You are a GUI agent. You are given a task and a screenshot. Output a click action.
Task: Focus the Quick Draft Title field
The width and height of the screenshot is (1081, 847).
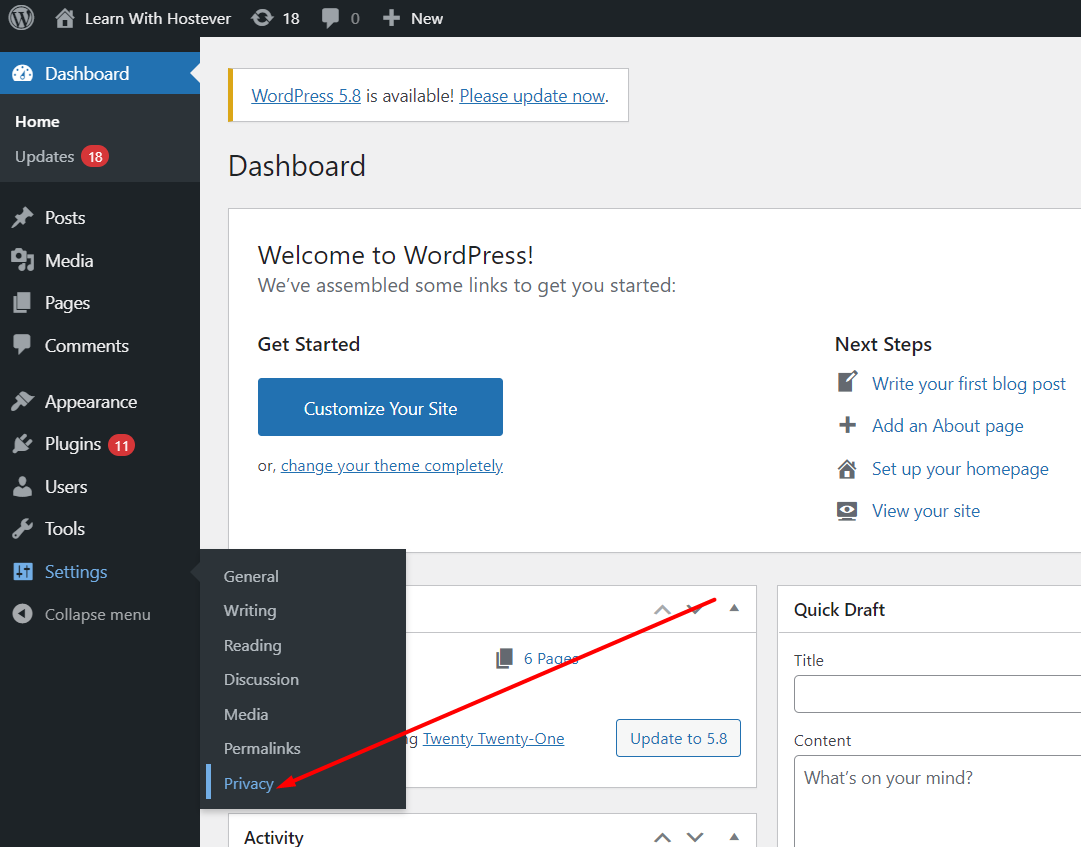coord(938,694)
